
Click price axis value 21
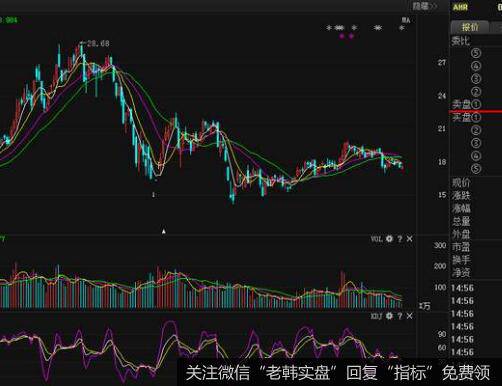click(442, 129)
